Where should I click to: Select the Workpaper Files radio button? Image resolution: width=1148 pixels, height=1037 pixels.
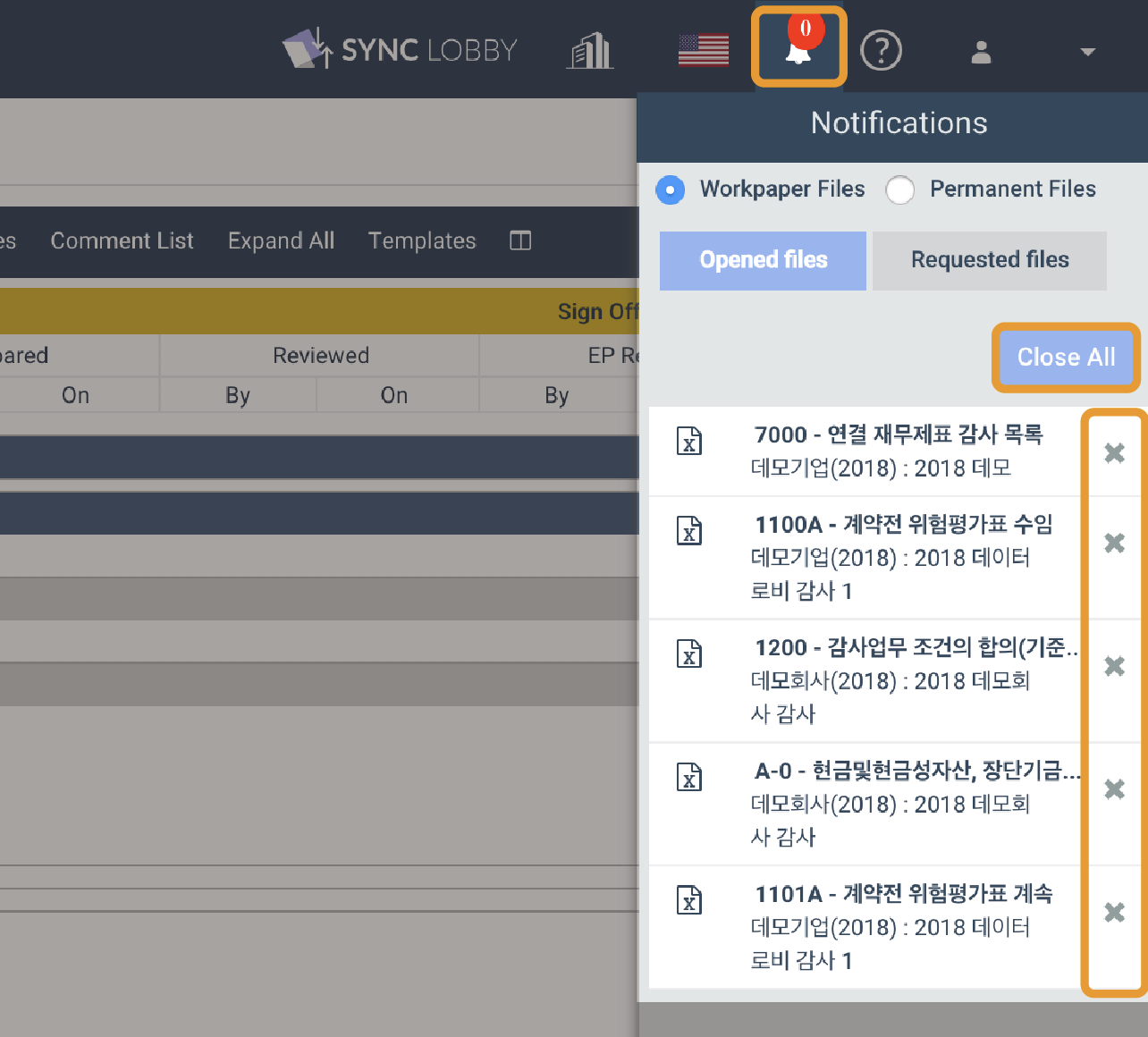(670, 190)
